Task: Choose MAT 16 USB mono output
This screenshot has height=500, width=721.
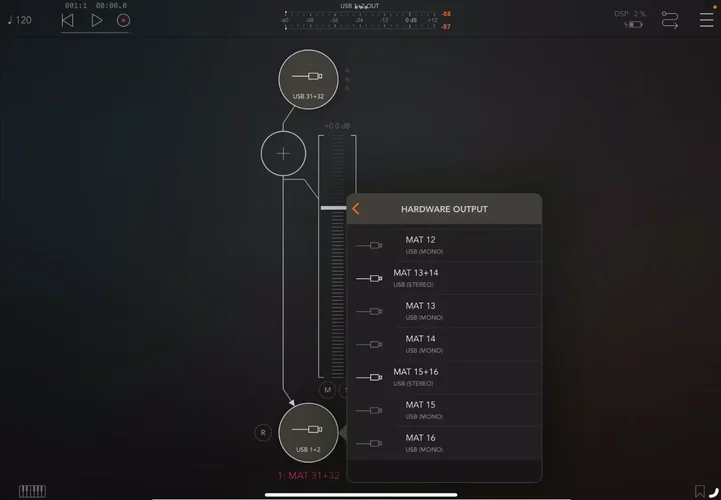Action: (x=444, y=443)
